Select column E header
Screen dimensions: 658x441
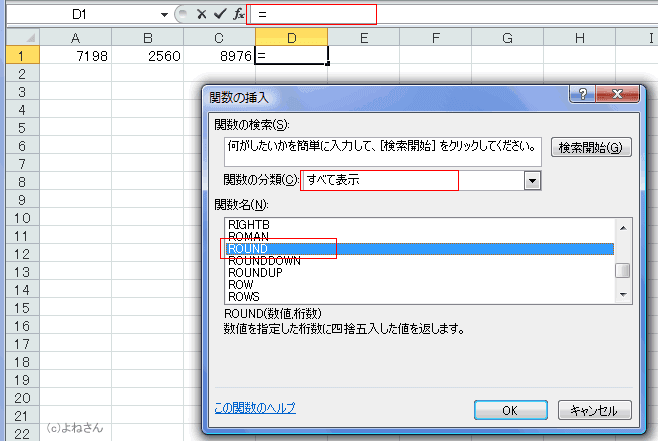pos(364,38)
